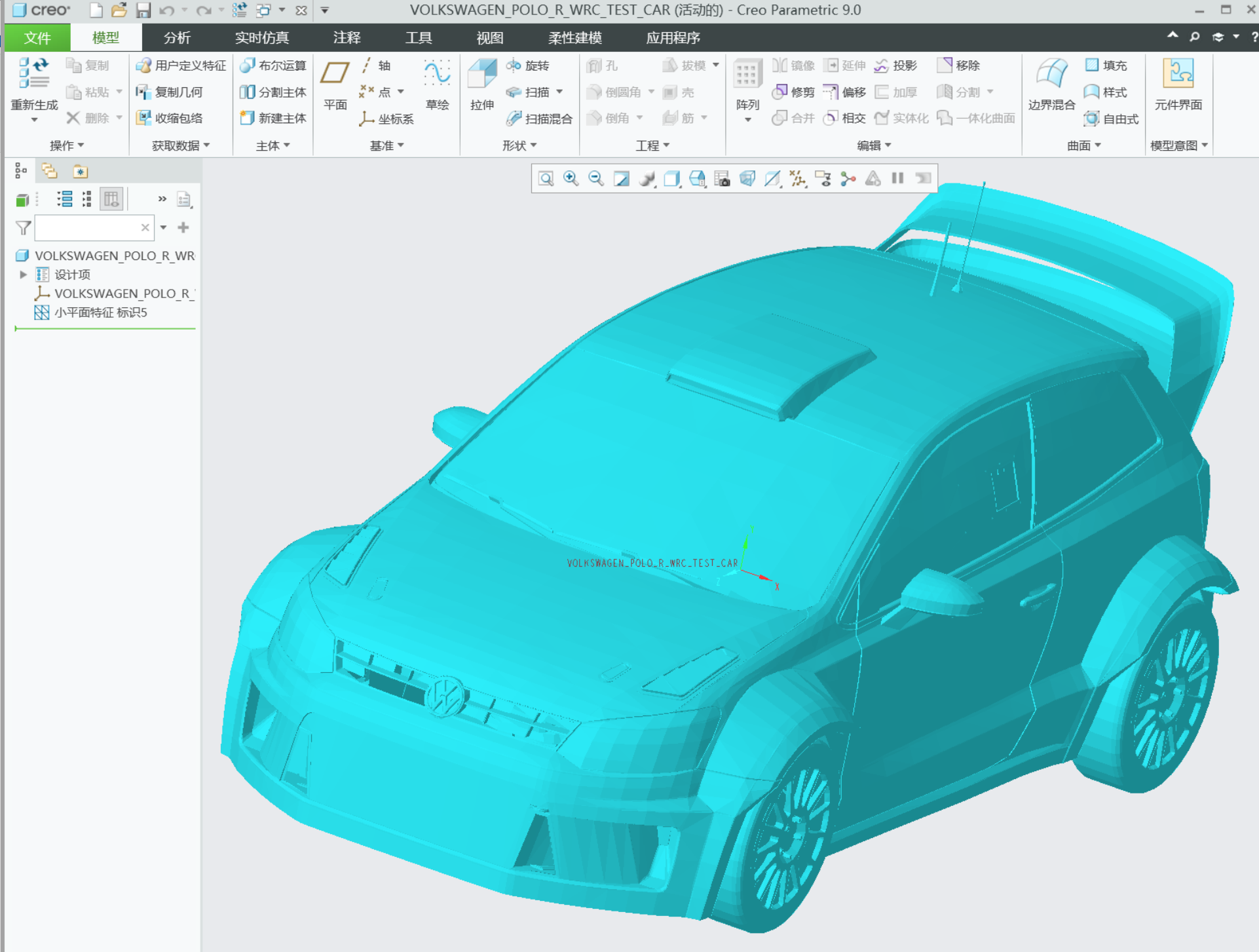The height and width of the screenshot is (952, 1259).
Task: Select the 平面 (Plane) datum tool
Action: [x=335, y=84]
